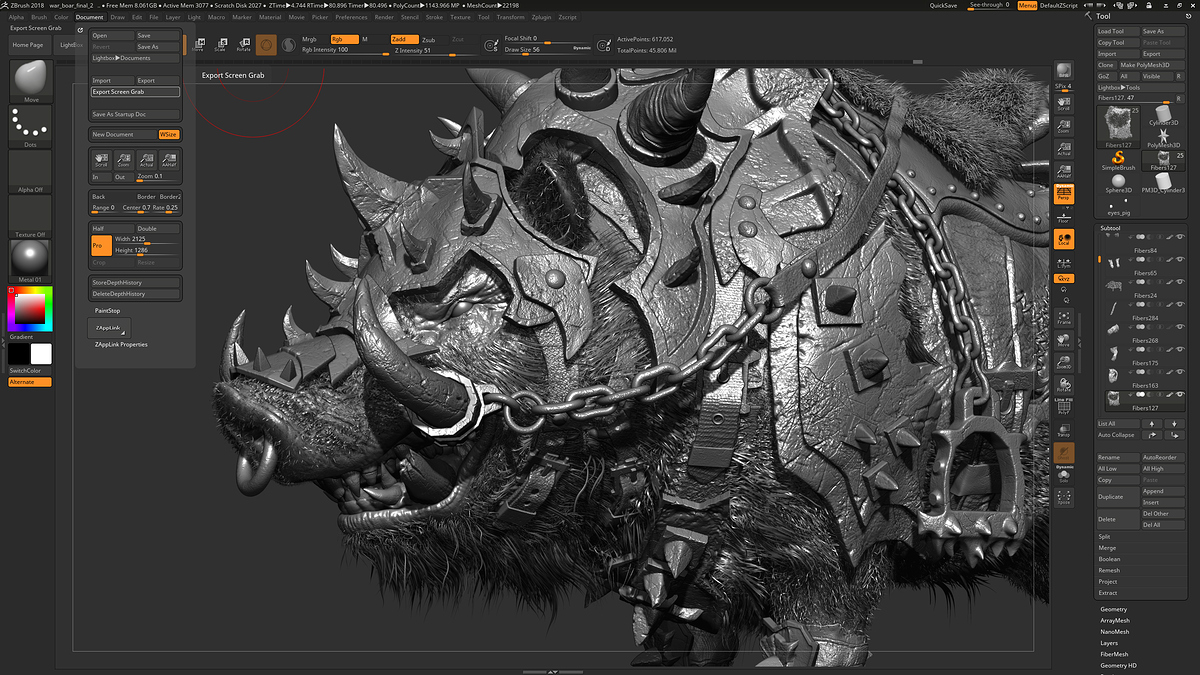The width and height of the screenshot is (1200, 675).
Task: Toggle the WSize button
Action: coord(169,134)
